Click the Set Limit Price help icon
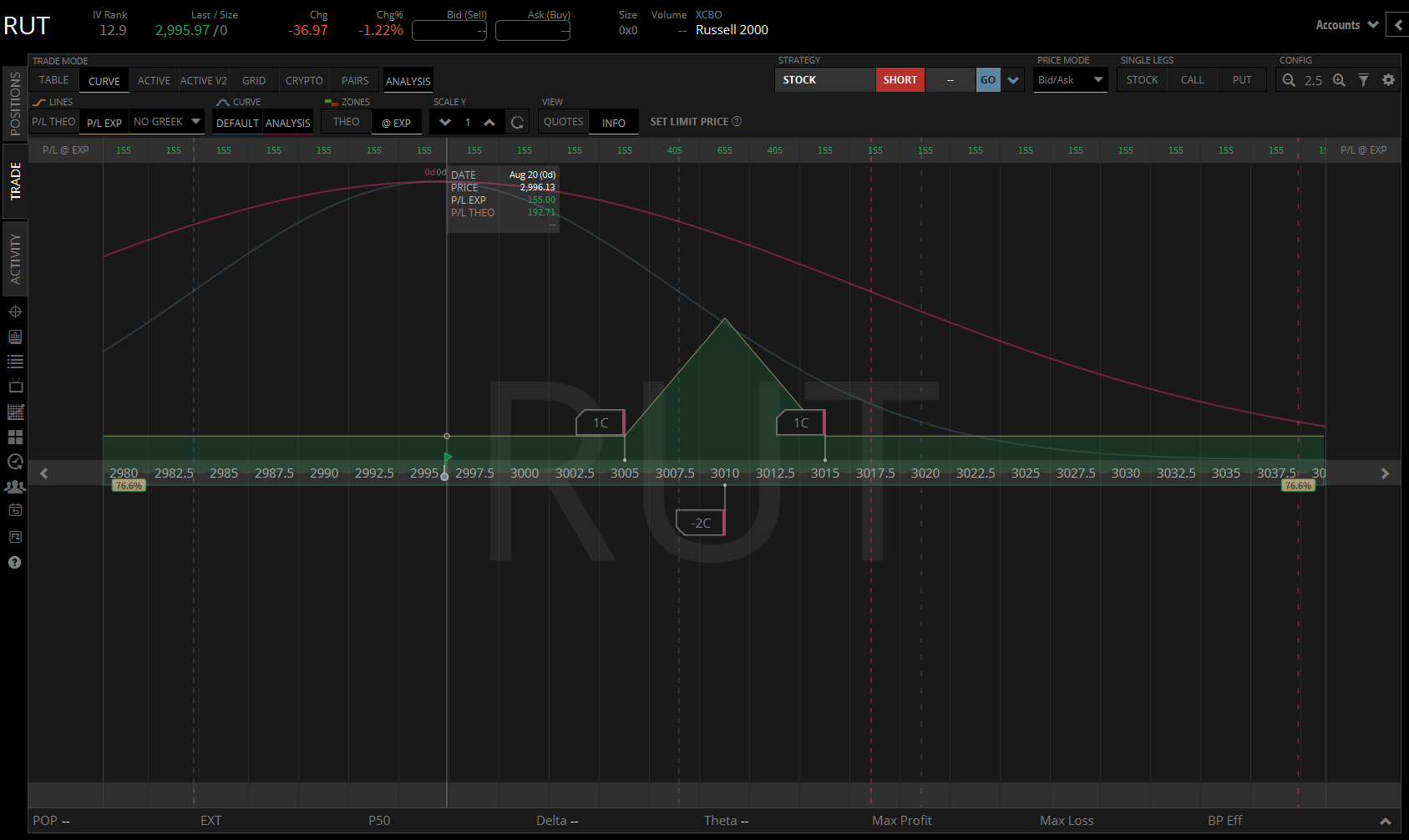1409x840 pixels. point(737,121)
